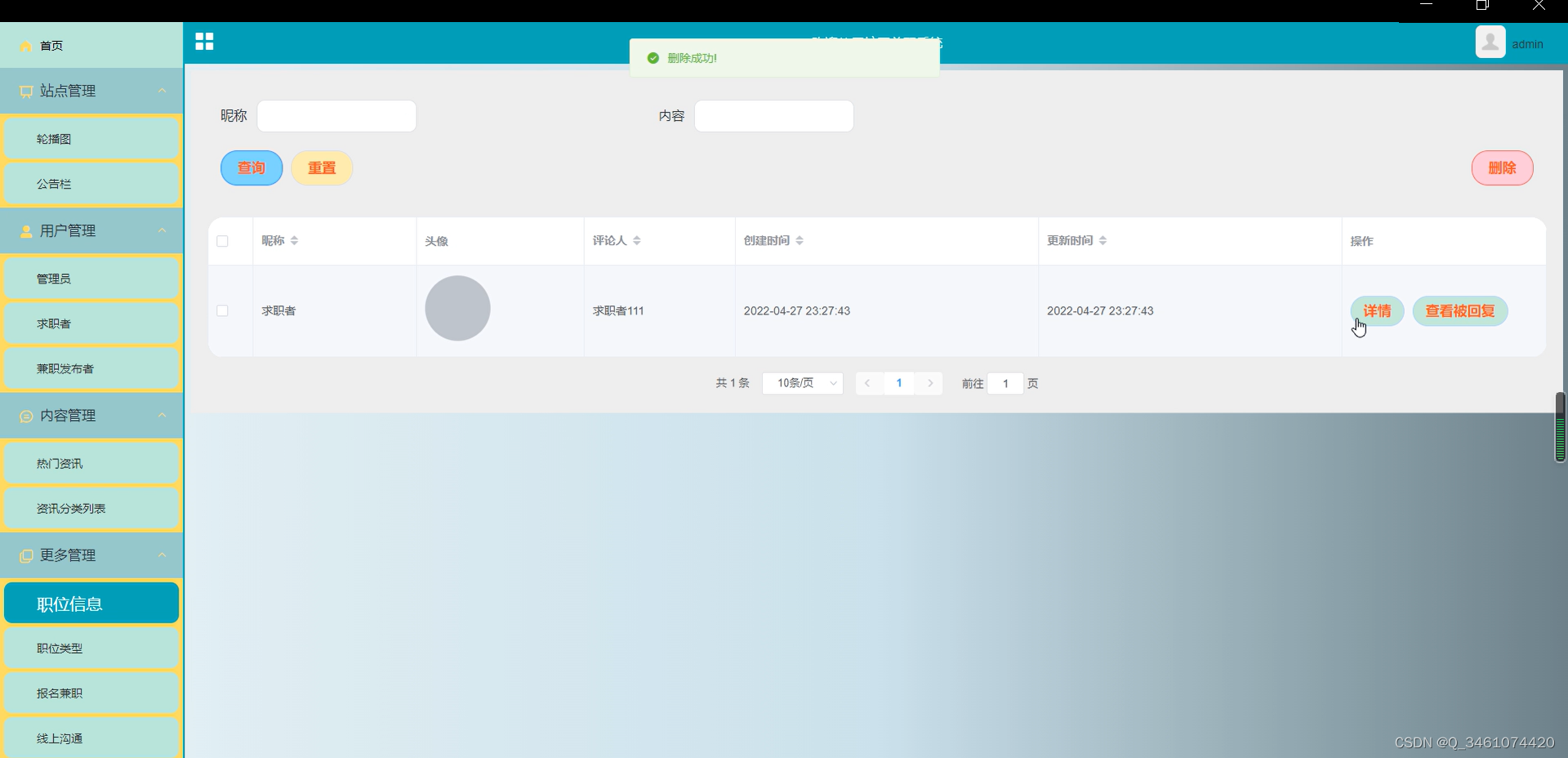Open 管理员 menu item

91,279
